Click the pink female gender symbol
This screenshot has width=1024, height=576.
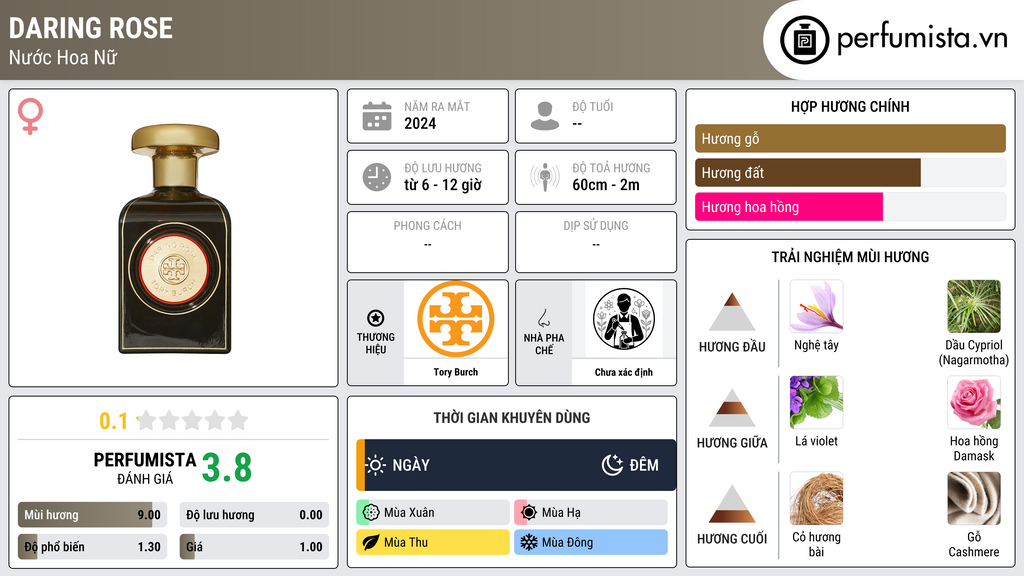pos(30,116)
